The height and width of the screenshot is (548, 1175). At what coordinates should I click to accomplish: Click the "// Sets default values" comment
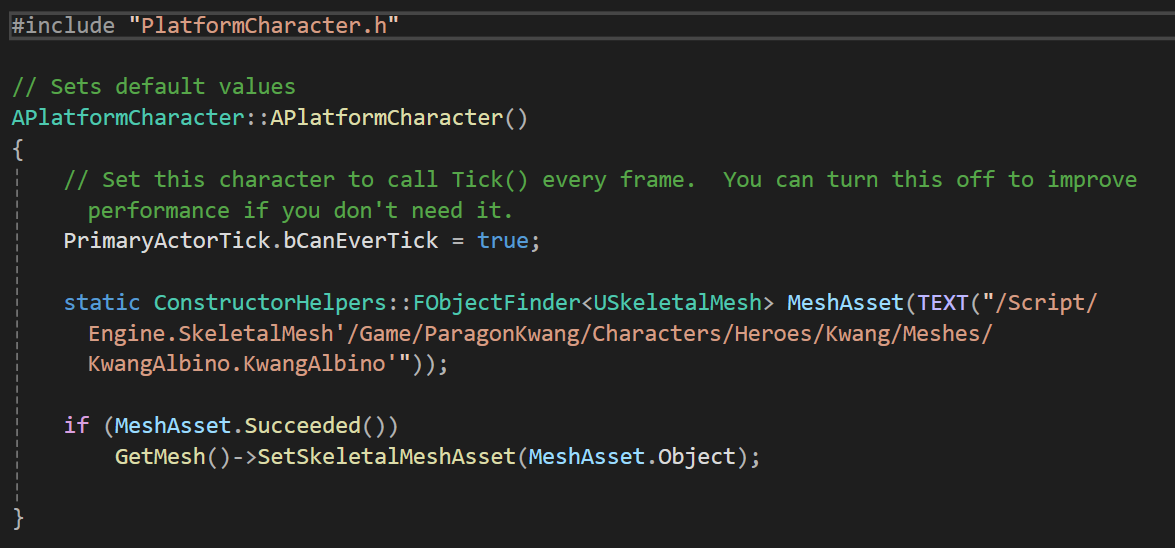pyautogui.click(x=154, y=87)
